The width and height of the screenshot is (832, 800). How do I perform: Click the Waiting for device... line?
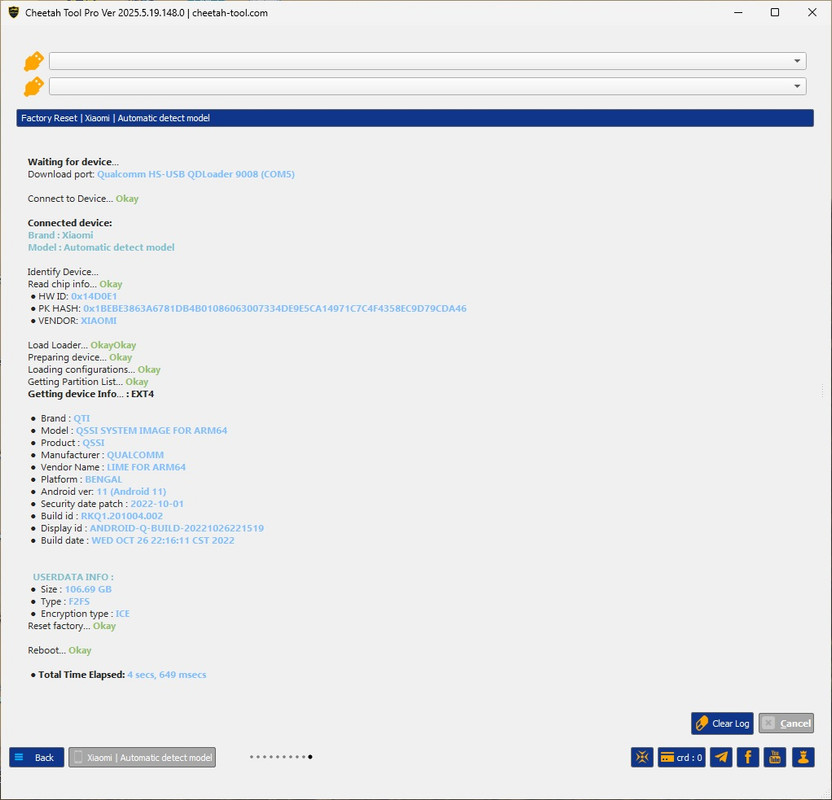pyautogui.click(x=73, y=162)
